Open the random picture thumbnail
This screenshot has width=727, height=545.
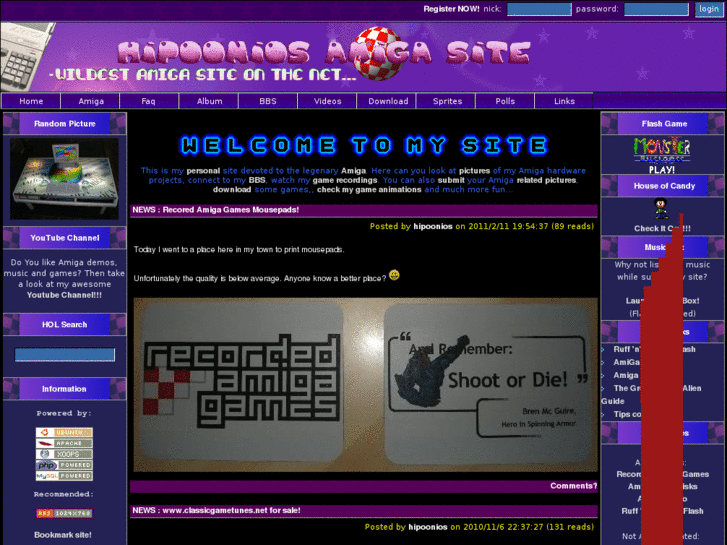[x=64, y=179]
